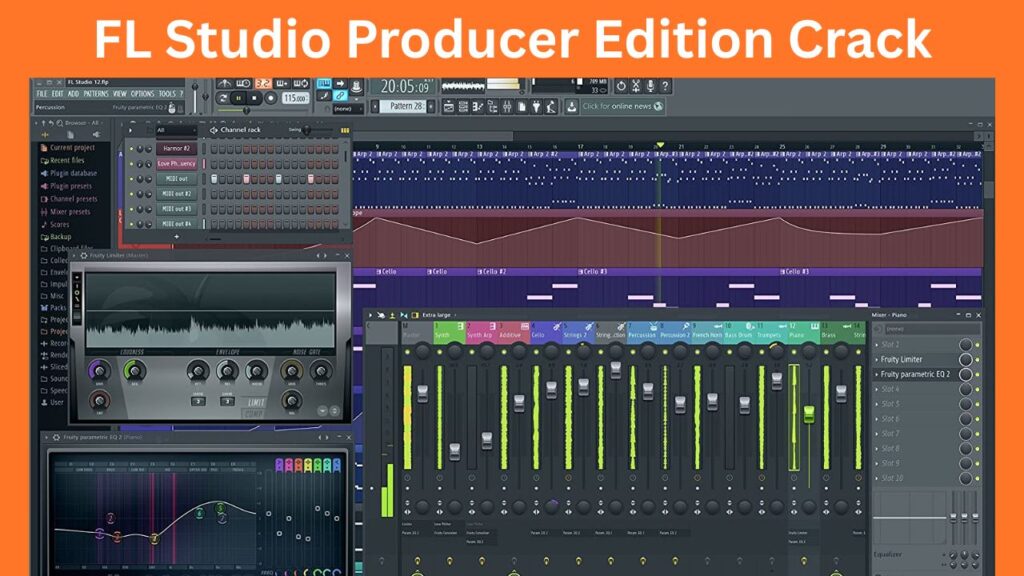
Task: Select the 'Harmor #2' channel button
Action: [x=176, y=148]
